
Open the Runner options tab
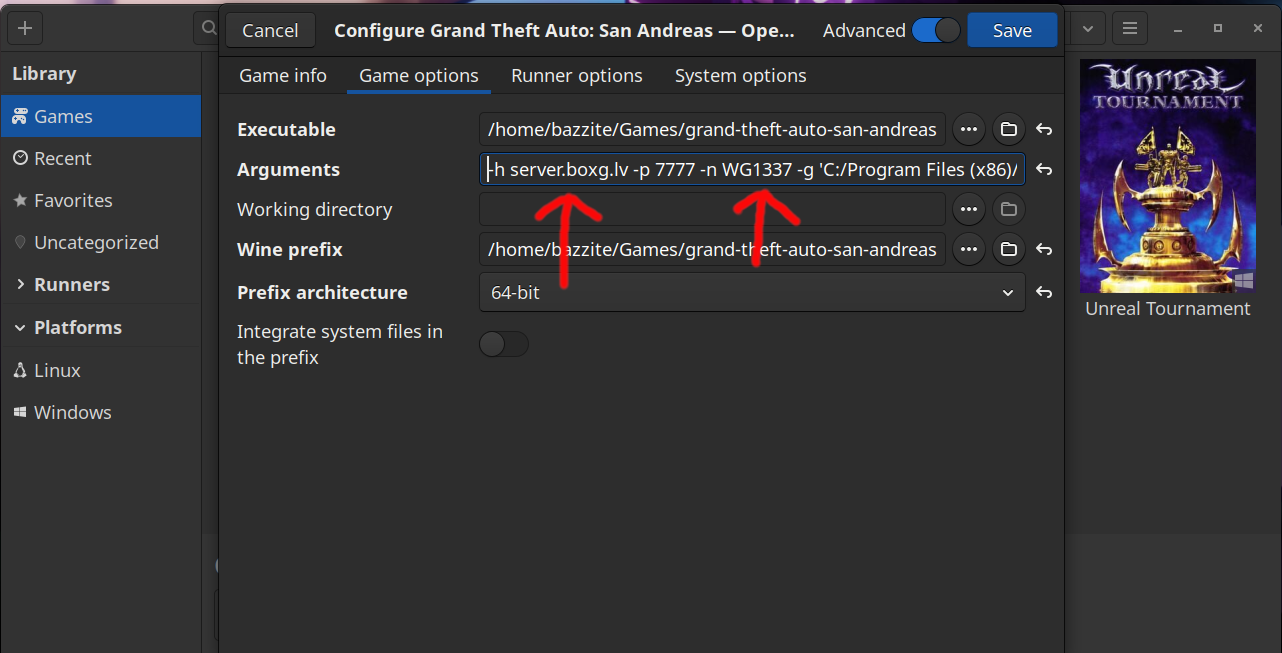[577, 75]
